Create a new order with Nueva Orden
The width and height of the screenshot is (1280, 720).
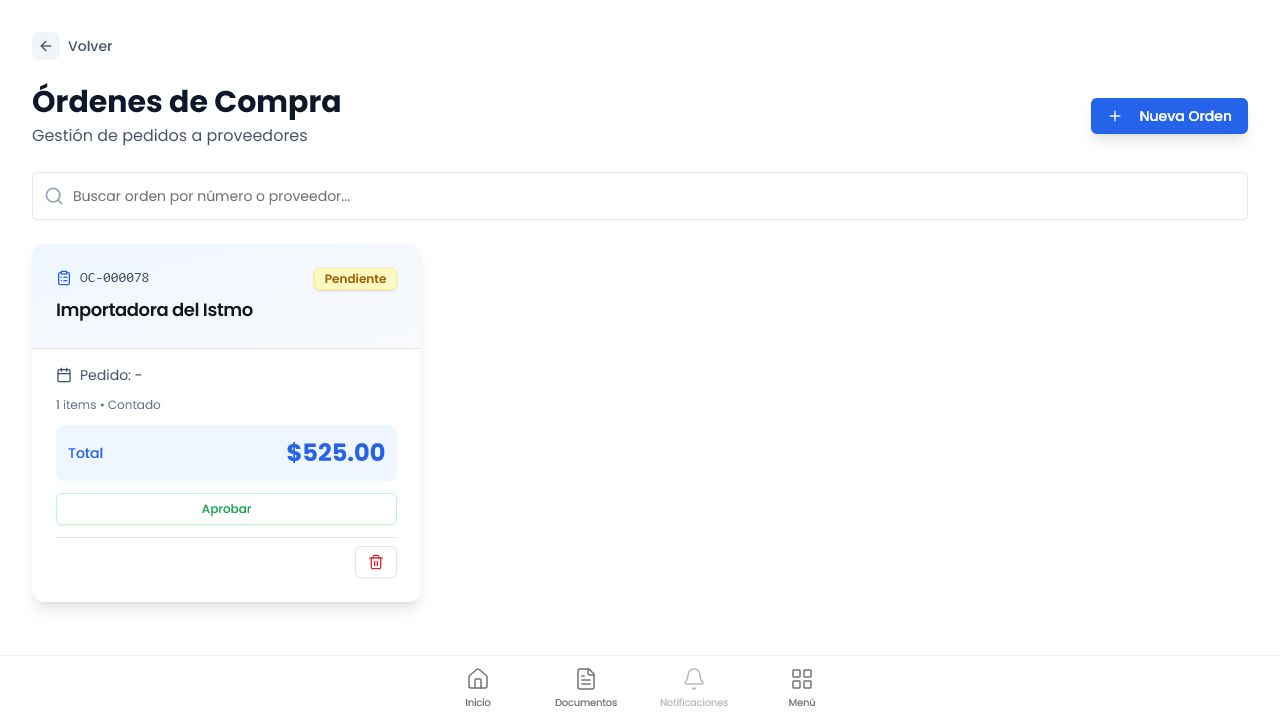pos(1169,116)
